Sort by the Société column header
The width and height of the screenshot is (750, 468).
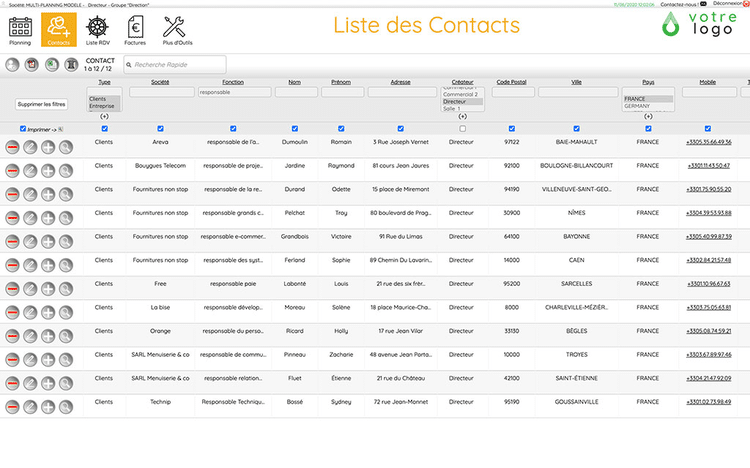pyautogui.click(x=160, y=82)
